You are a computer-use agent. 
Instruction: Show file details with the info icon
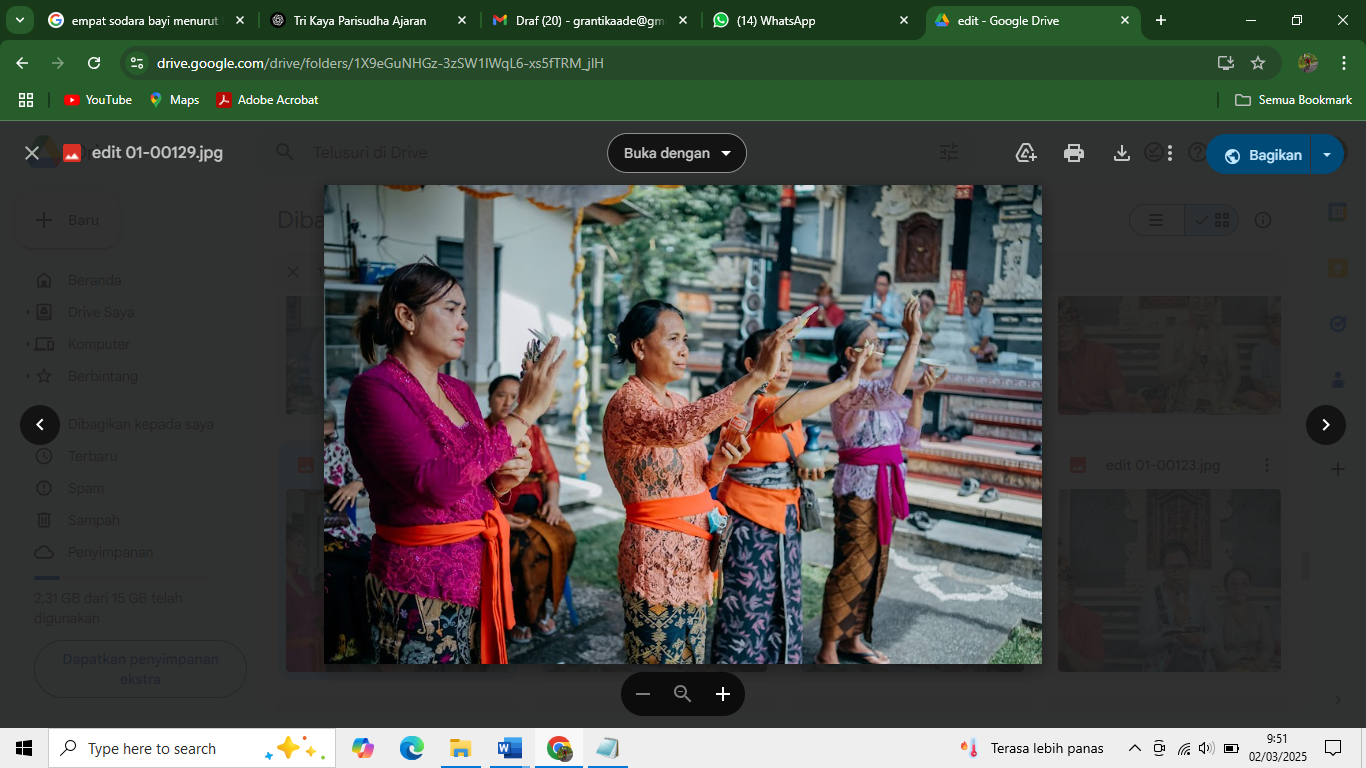click(x=1263, y=220)
